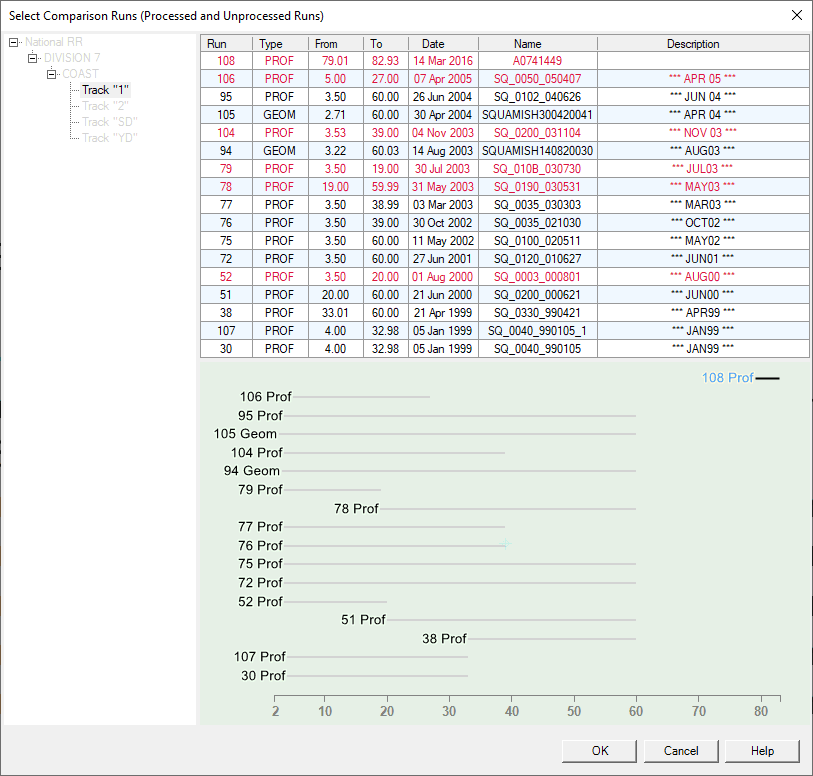Viewport: 813px width, 776px height.
Task: Select Track "1" in the tree
Action: [105, 90]
